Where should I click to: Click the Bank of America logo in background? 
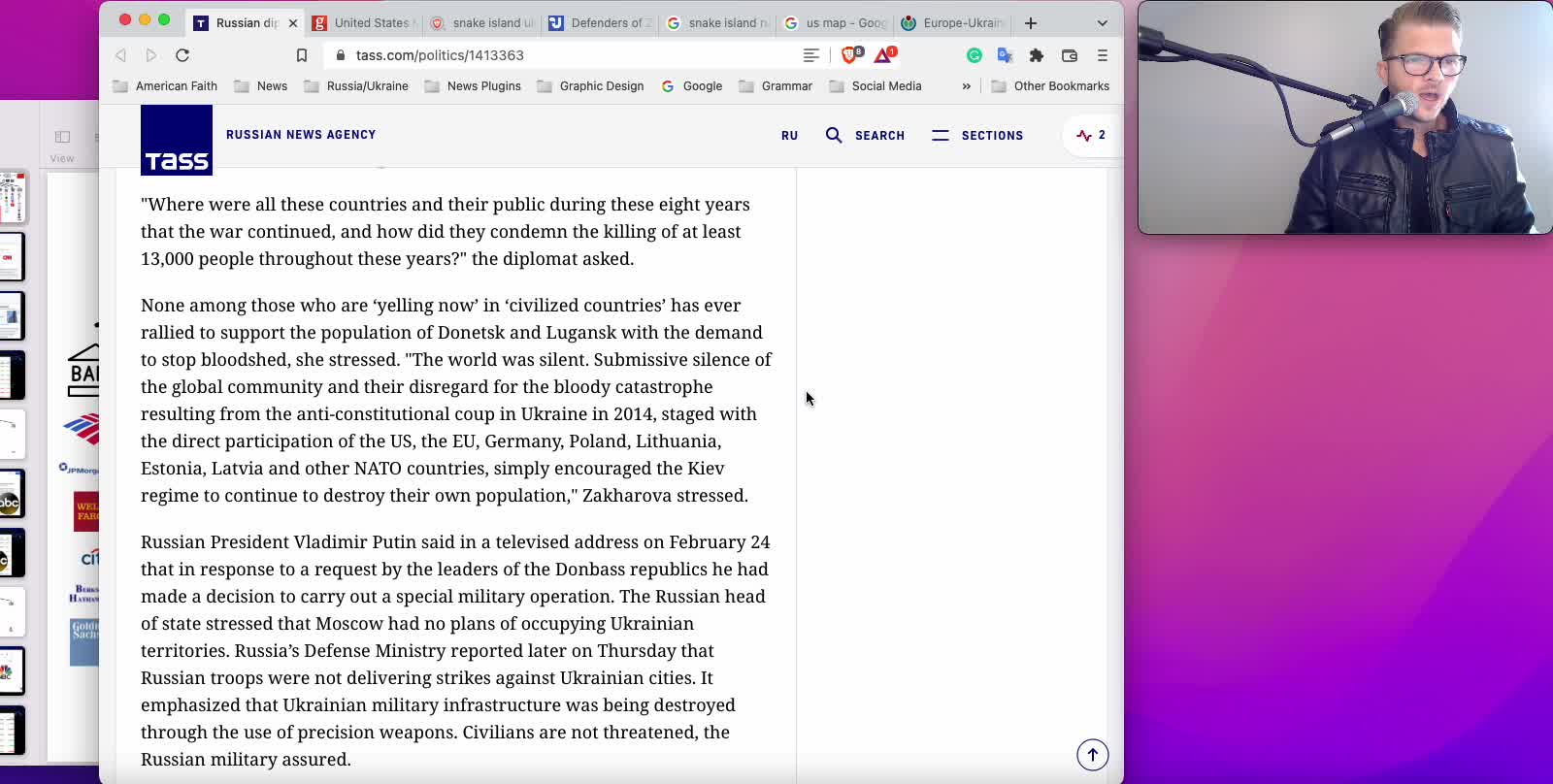(83, 429)
